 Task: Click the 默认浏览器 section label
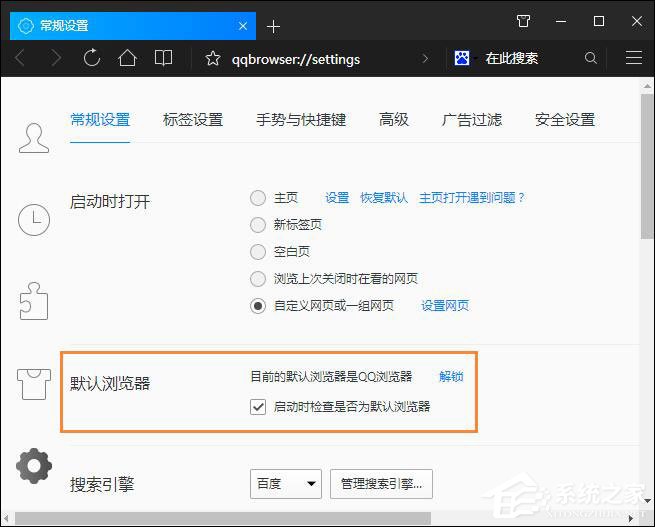(110, 383)
